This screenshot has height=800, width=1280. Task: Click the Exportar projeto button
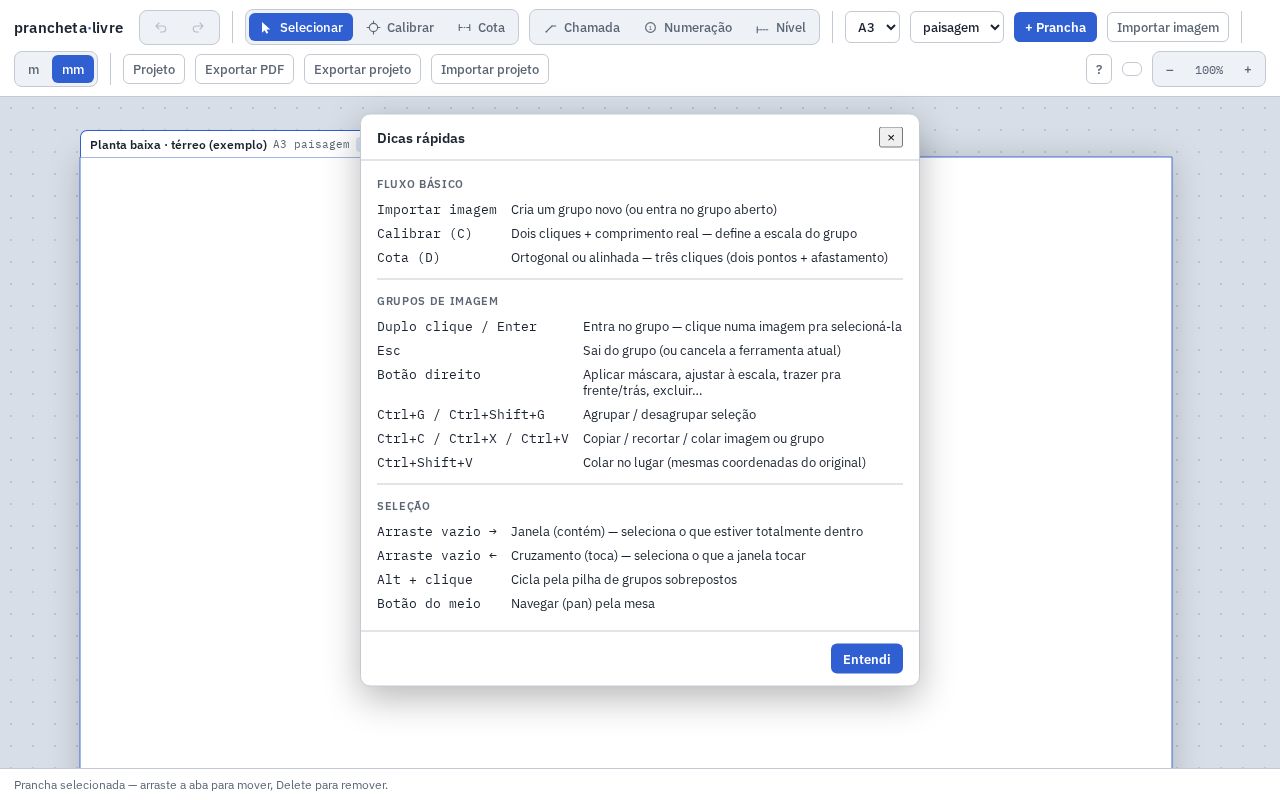tap(362, 69)
